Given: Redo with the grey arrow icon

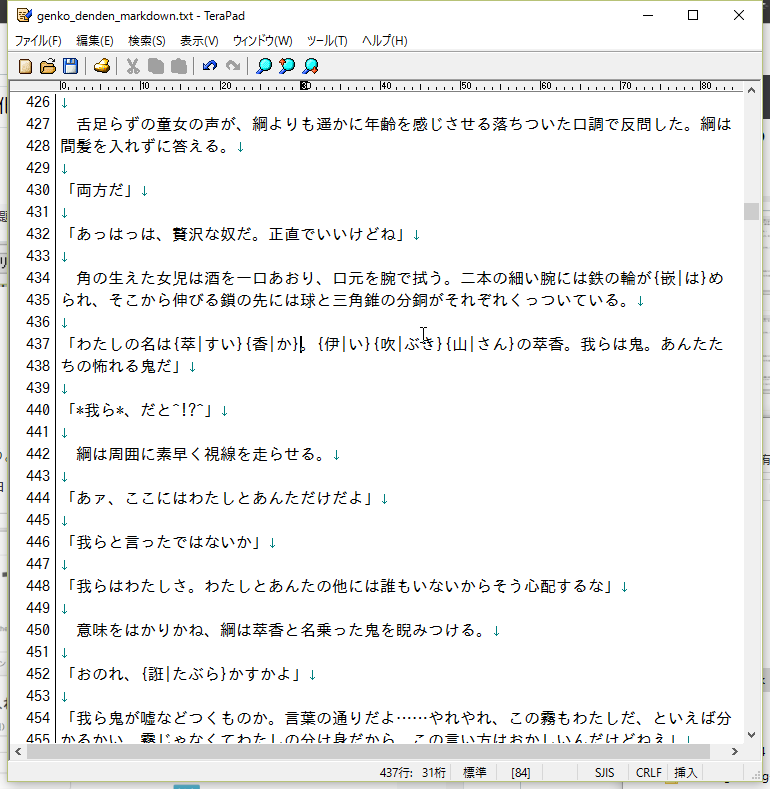Looking at the screenshot, I should coord(233,66).
